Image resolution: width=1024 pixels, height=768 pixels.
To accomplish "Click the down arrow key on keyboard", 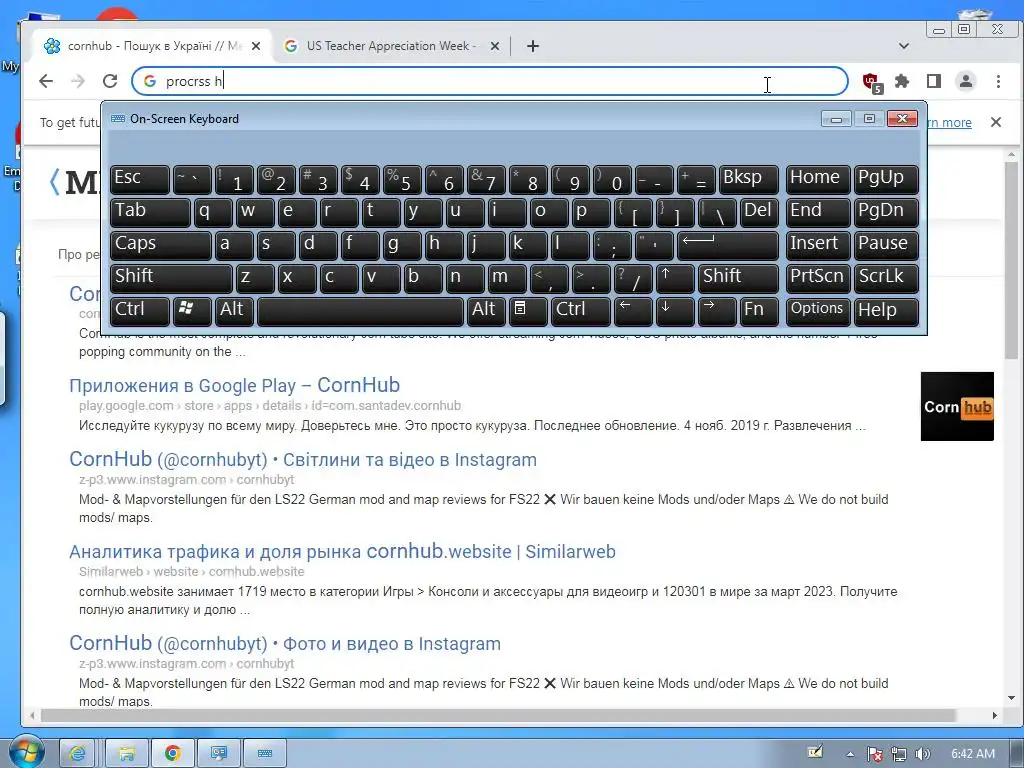I will point(675,310).
